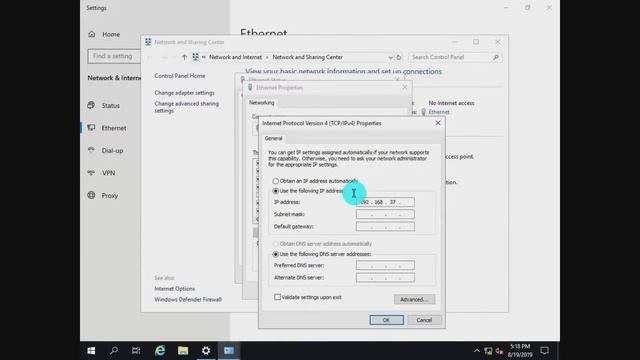Click into the IP address field
Image resolution: width=640 pixels, height=360 pixels.
tap(385, 202)
